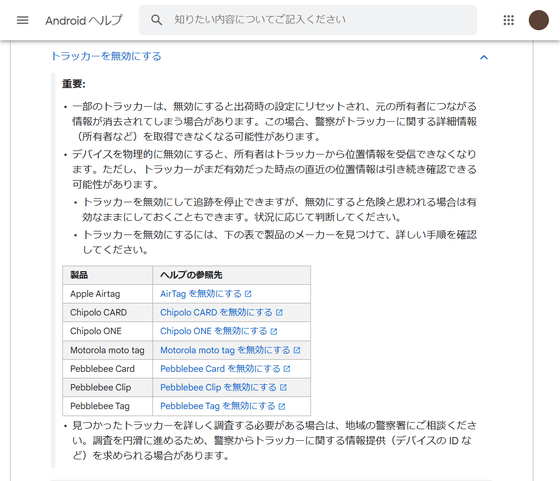Open the account profile avatar
Image resolution: width=560 pixels, height=481 pixels.
point(539,20)
